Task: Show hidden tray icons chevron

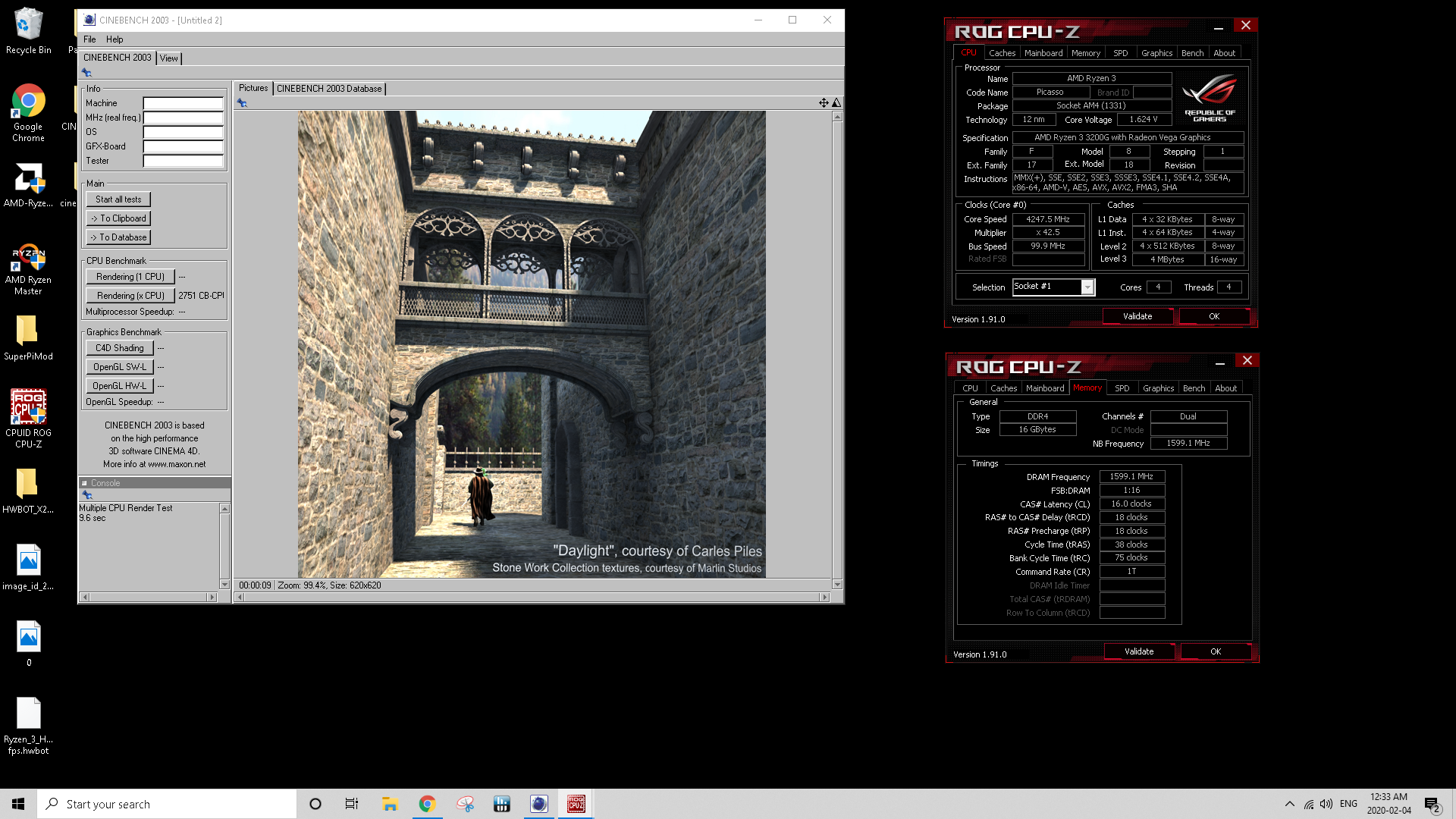Action: pyautogui.click(x=1289, y=804)
